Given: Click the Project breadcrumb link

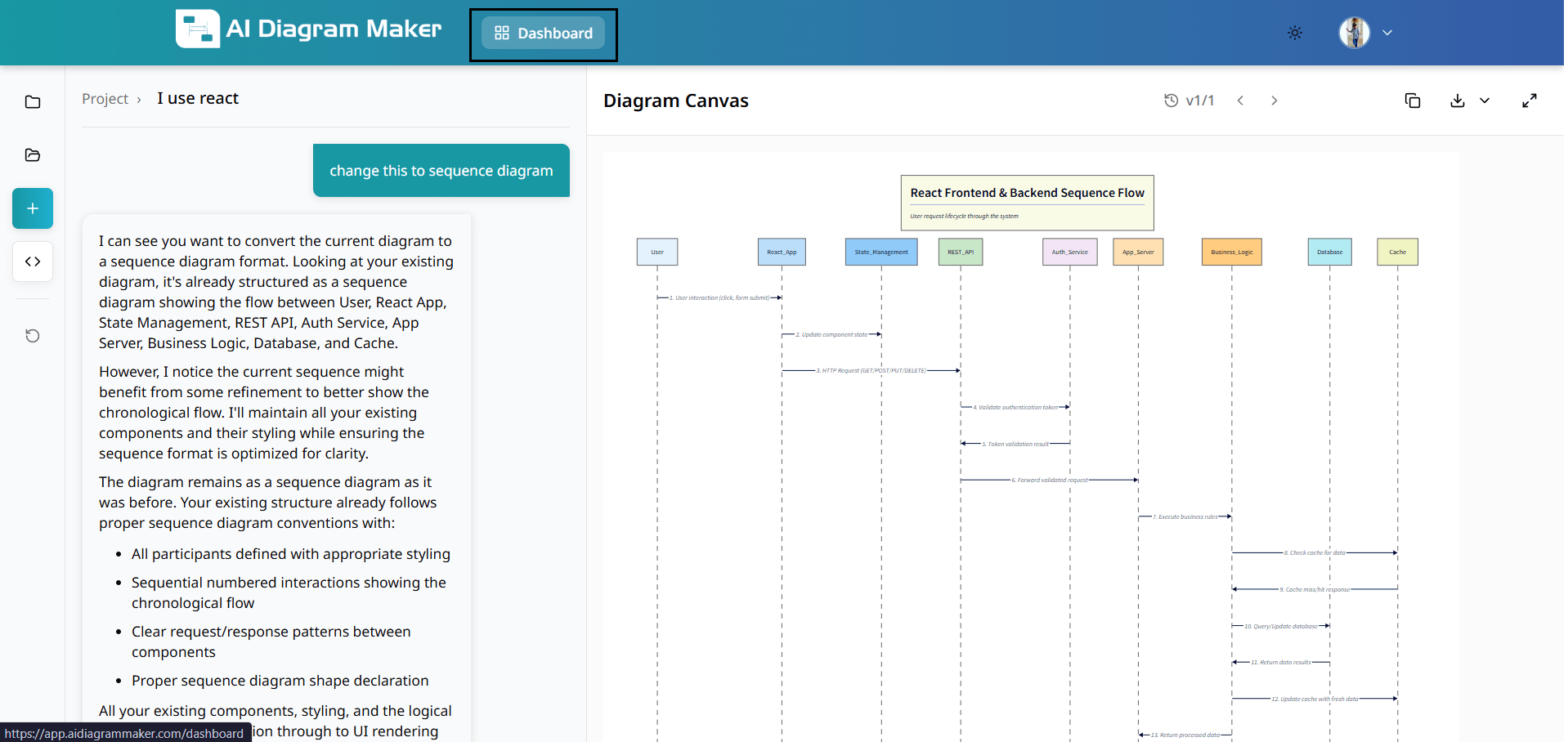Looking at the screenshot, I should point(105,99).
